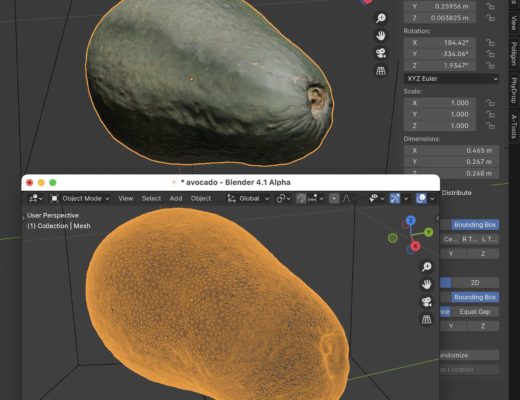The image size is (520, 400).
Task: Click Rotation Z field 1.9347°
Action: click(440, 65)
